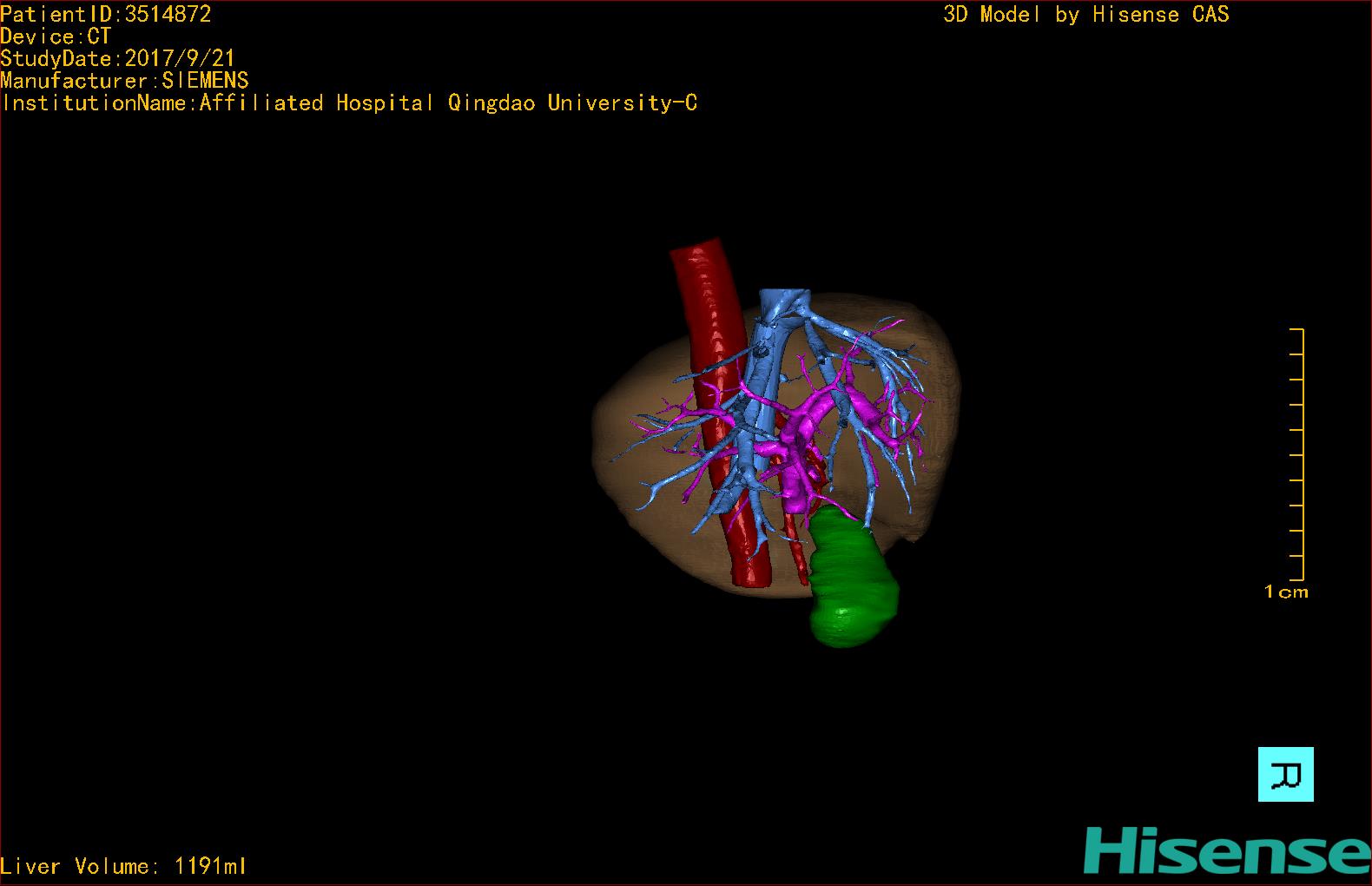
Task: Click the vertical scale ruler
Action: 1297,454
